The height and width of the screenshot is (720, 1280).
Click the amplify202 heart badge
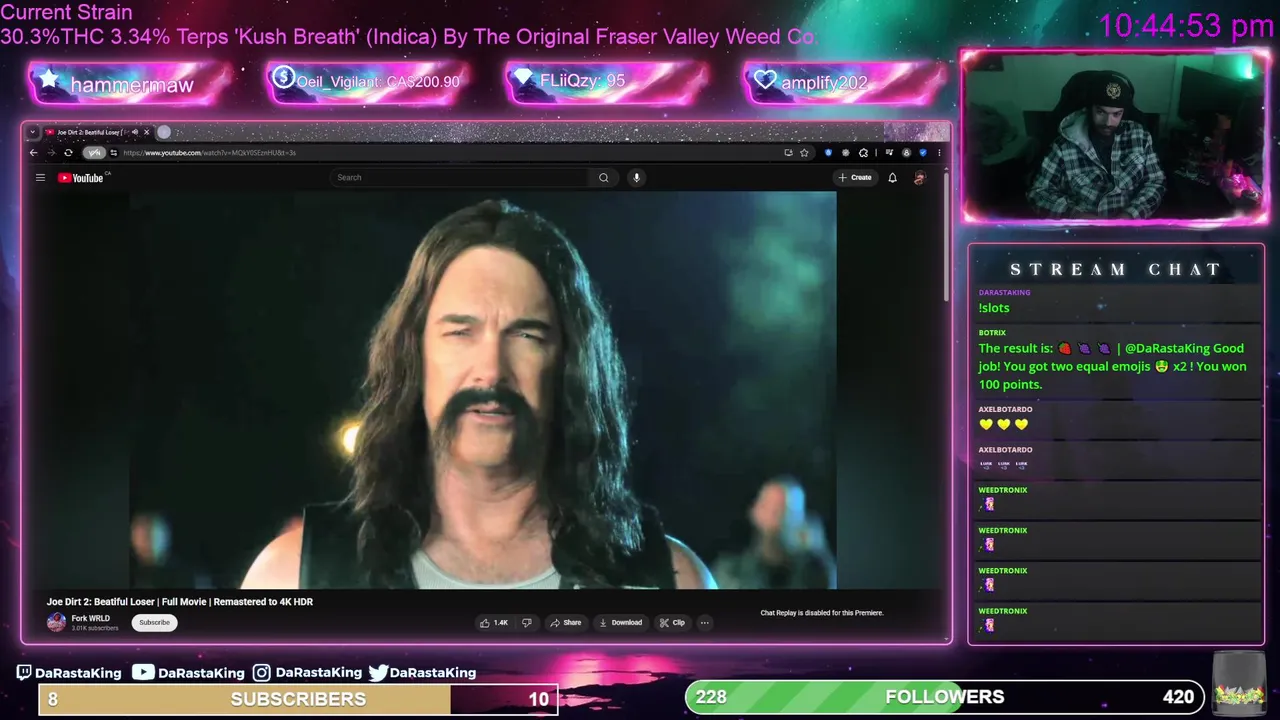pos(845,82)
